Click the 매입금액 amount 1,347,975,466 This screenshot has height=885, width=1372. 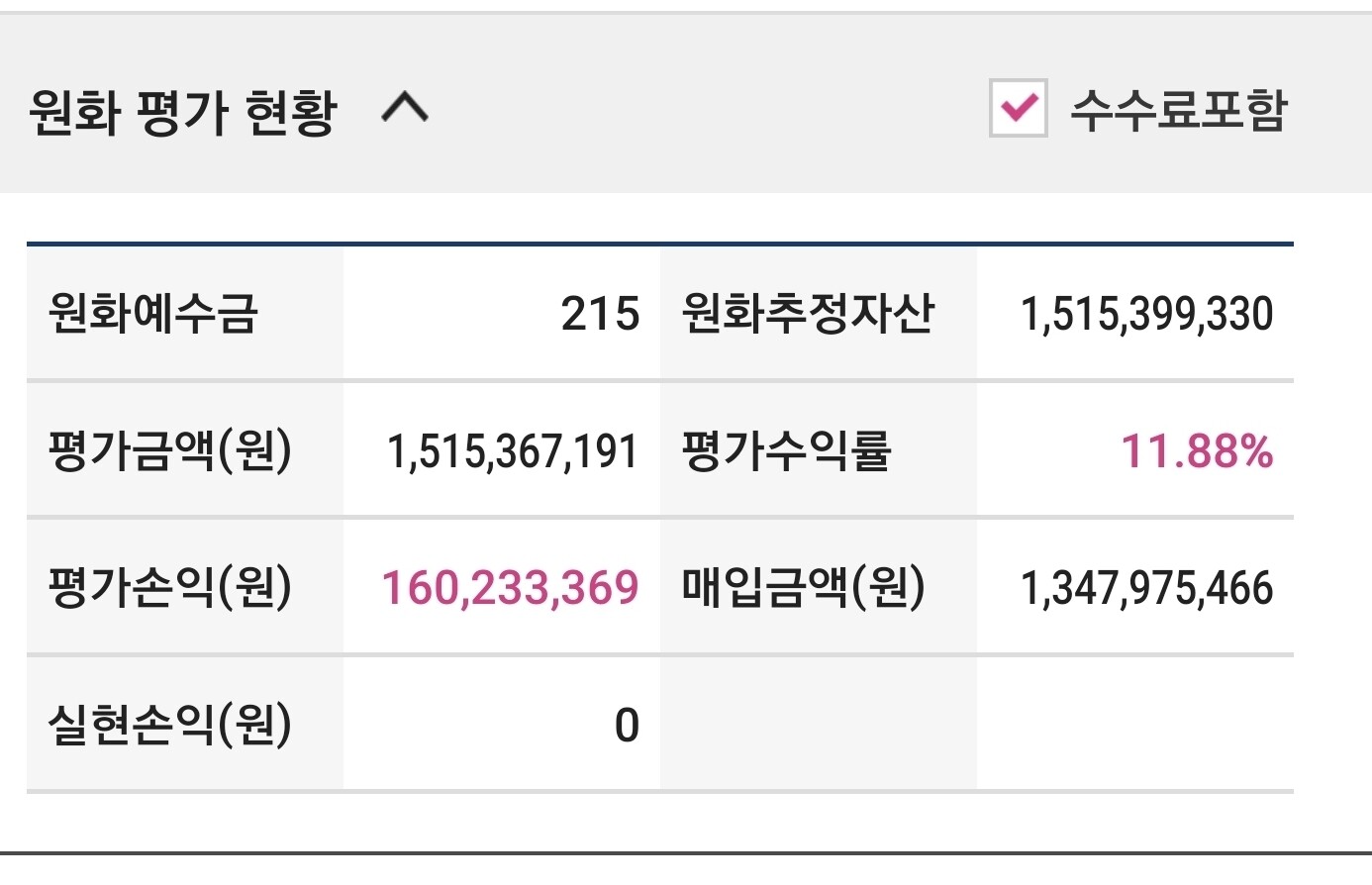1146,587
